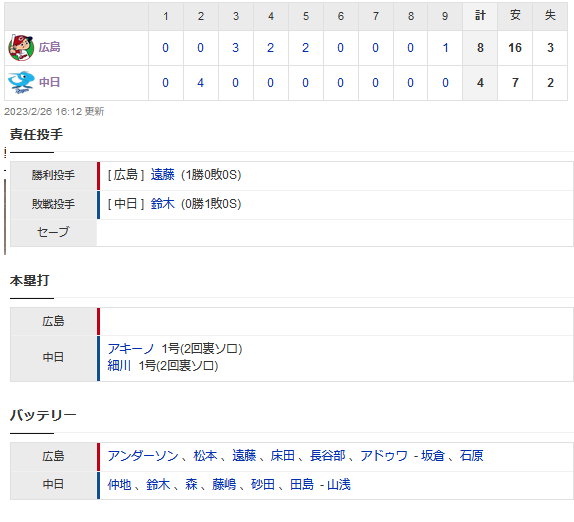Open アキーノ home run player link
Screen dimensions: 574x522
click(131, 348)
